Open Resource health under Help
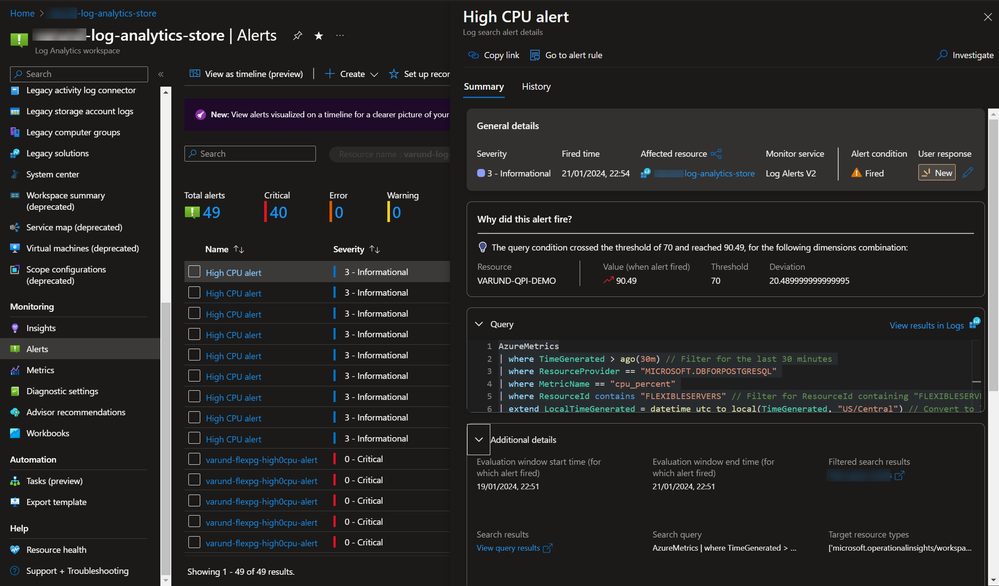The width and height of the screenshot is (999, 586). pos(51,548)
